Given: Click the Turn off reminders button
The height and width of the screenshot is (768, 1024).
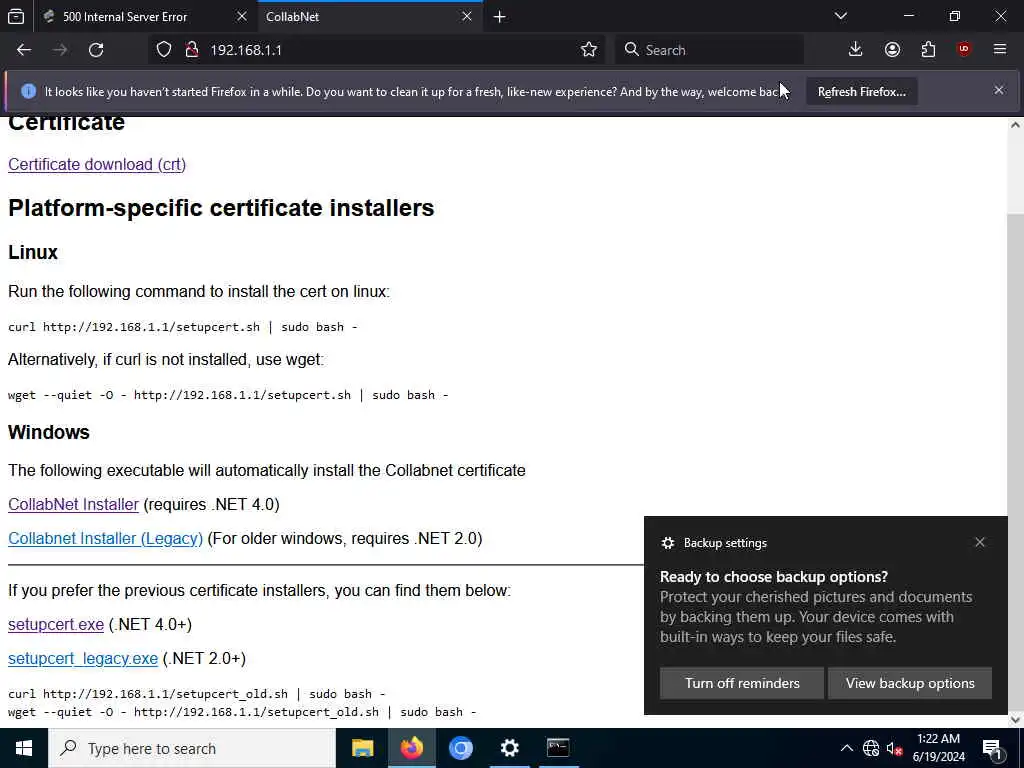Looking at the screenshot, I should pos(742,683).
